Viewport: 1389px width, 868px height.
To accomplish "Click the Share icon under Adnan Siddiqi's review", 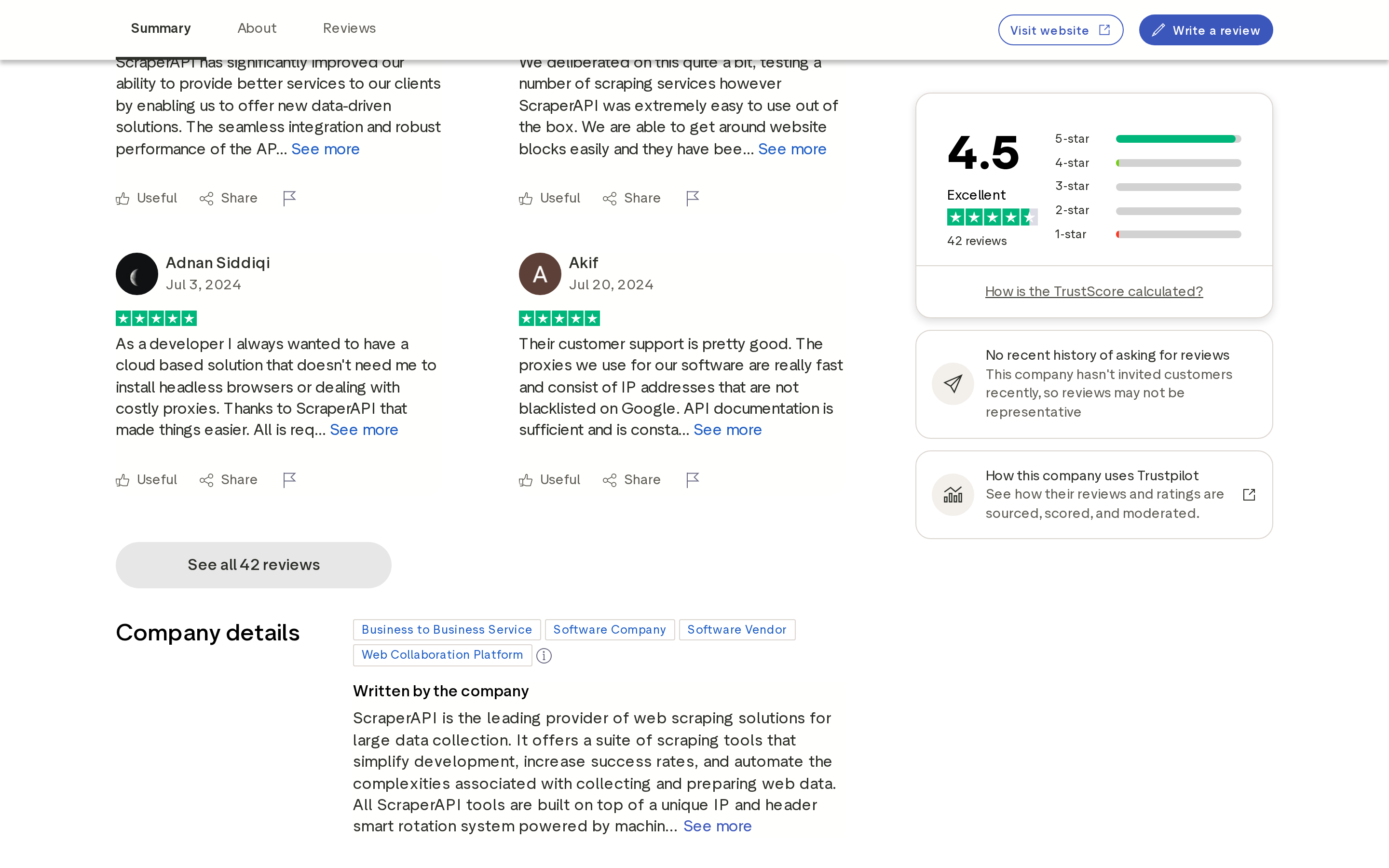I will tap(206, 480).
